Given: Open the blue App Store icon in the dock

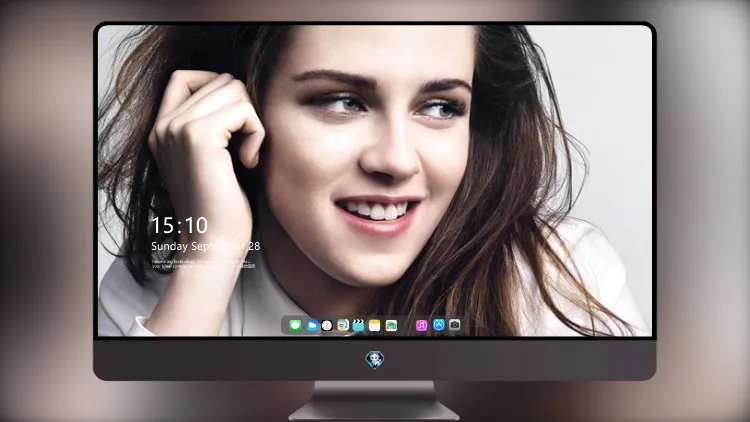Looking at the screenshot, I should (439, 325).
